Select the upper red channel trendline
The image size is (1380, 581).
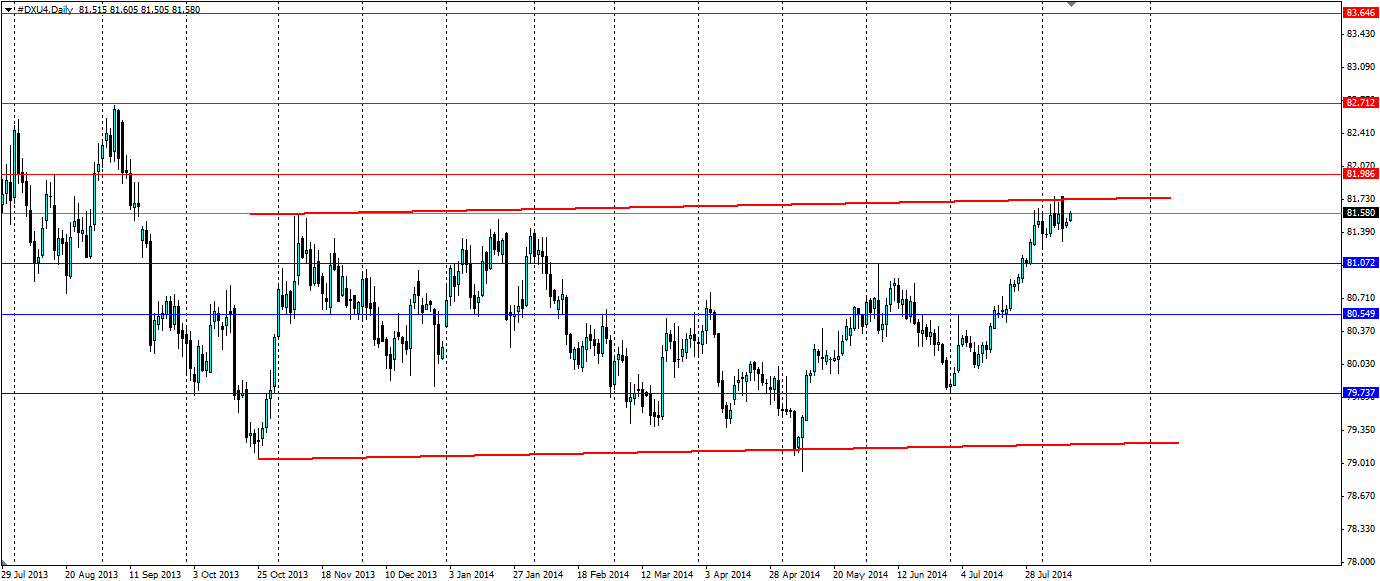[710, 205]
